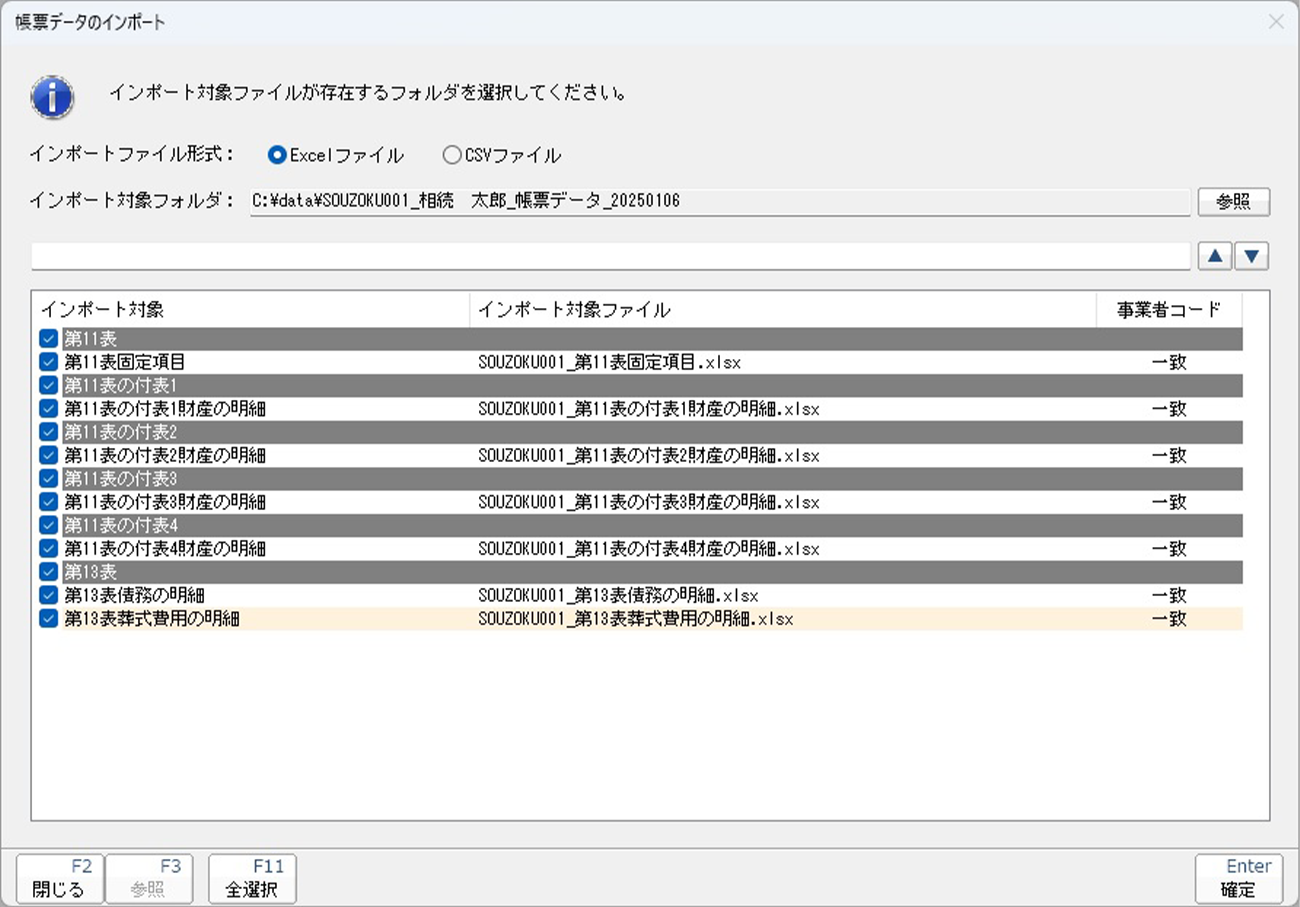Toggle the 第13表葬式費用の明細 checkbox

48,619
